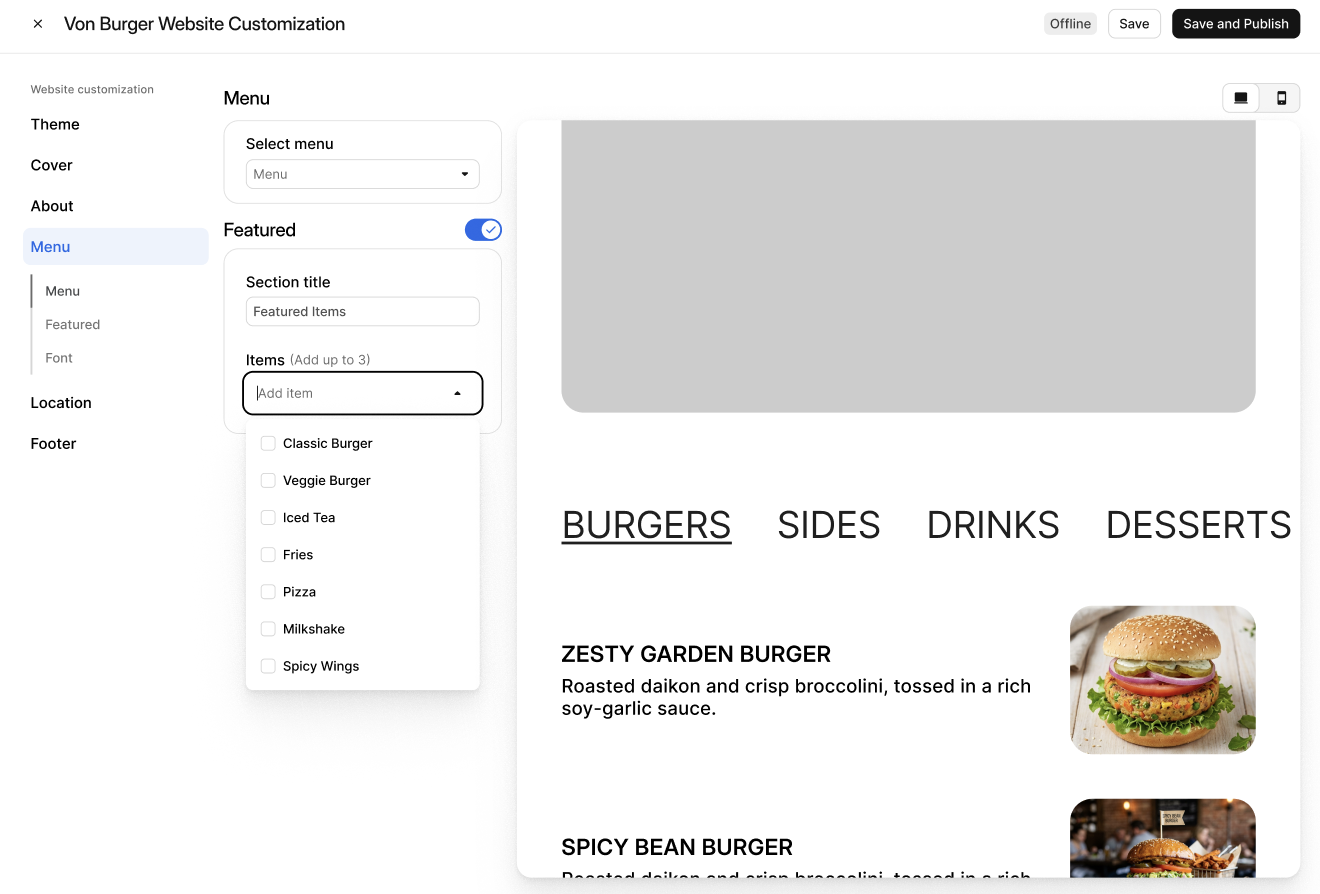Click the SPICY BEAN BURGER title
This screenshot has height=894, width=1320.
(677, 847)
